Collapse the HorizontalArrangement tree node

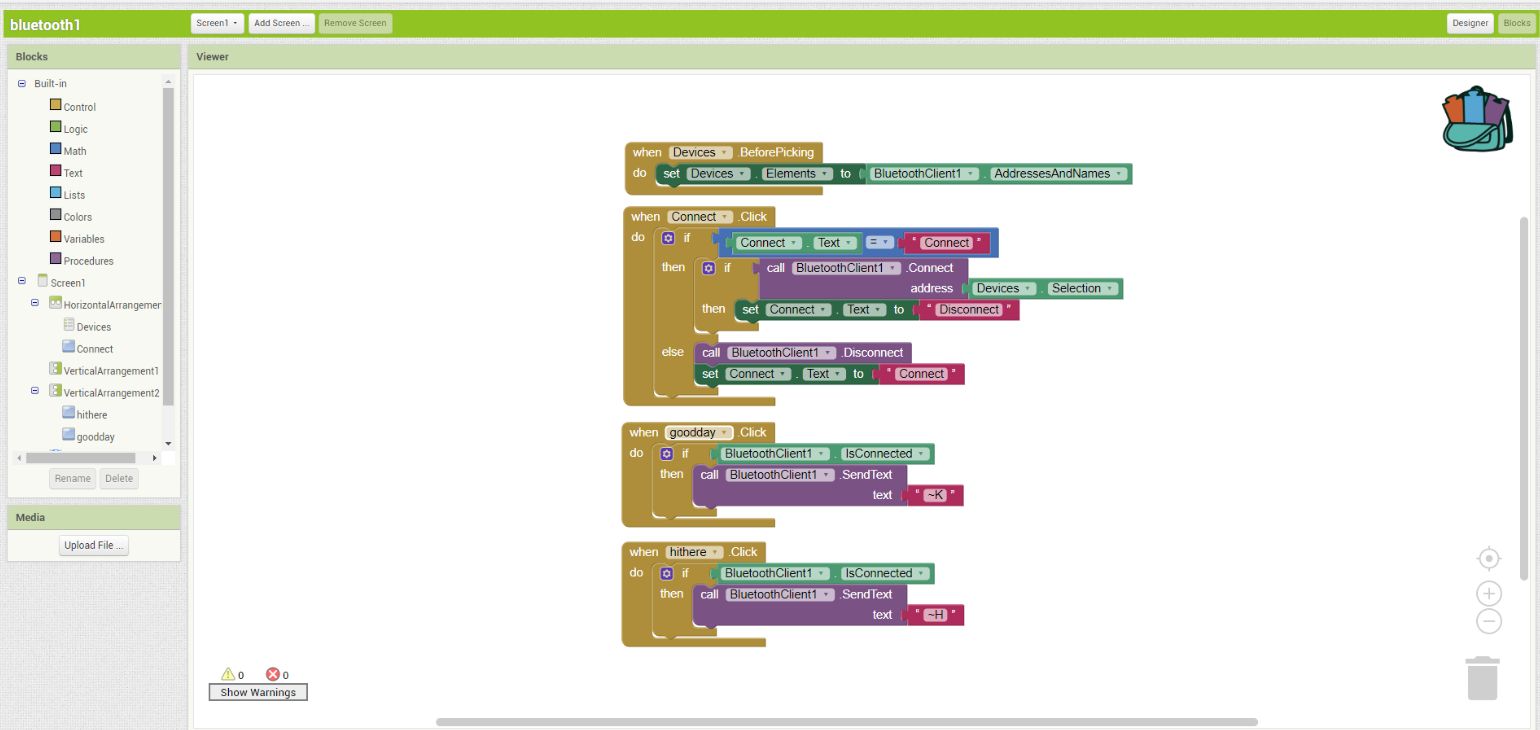[x=35, y=304]
